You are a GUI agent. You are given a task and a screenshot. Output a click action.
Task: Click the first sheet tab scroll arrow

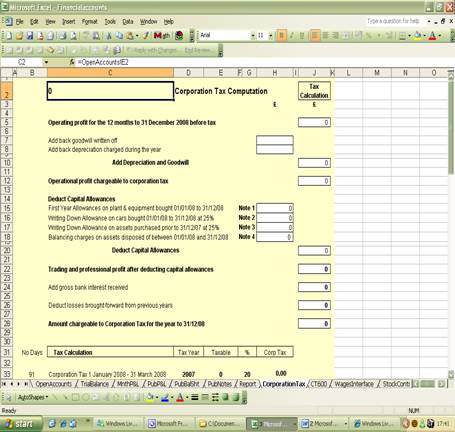[x=4, y=384]
